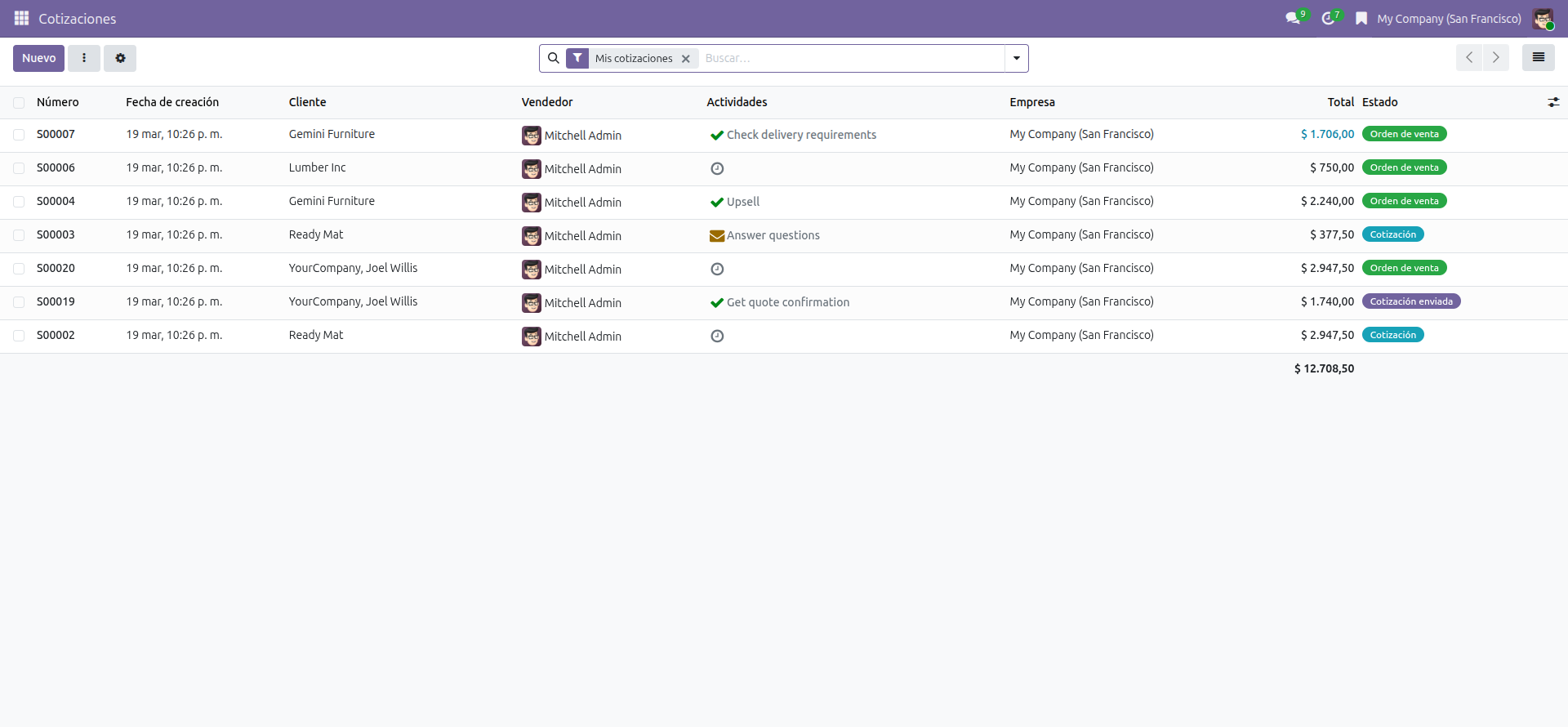Remove the Mis cotizaciones filter
The image size is (1568, 727).
click(686, 59)
